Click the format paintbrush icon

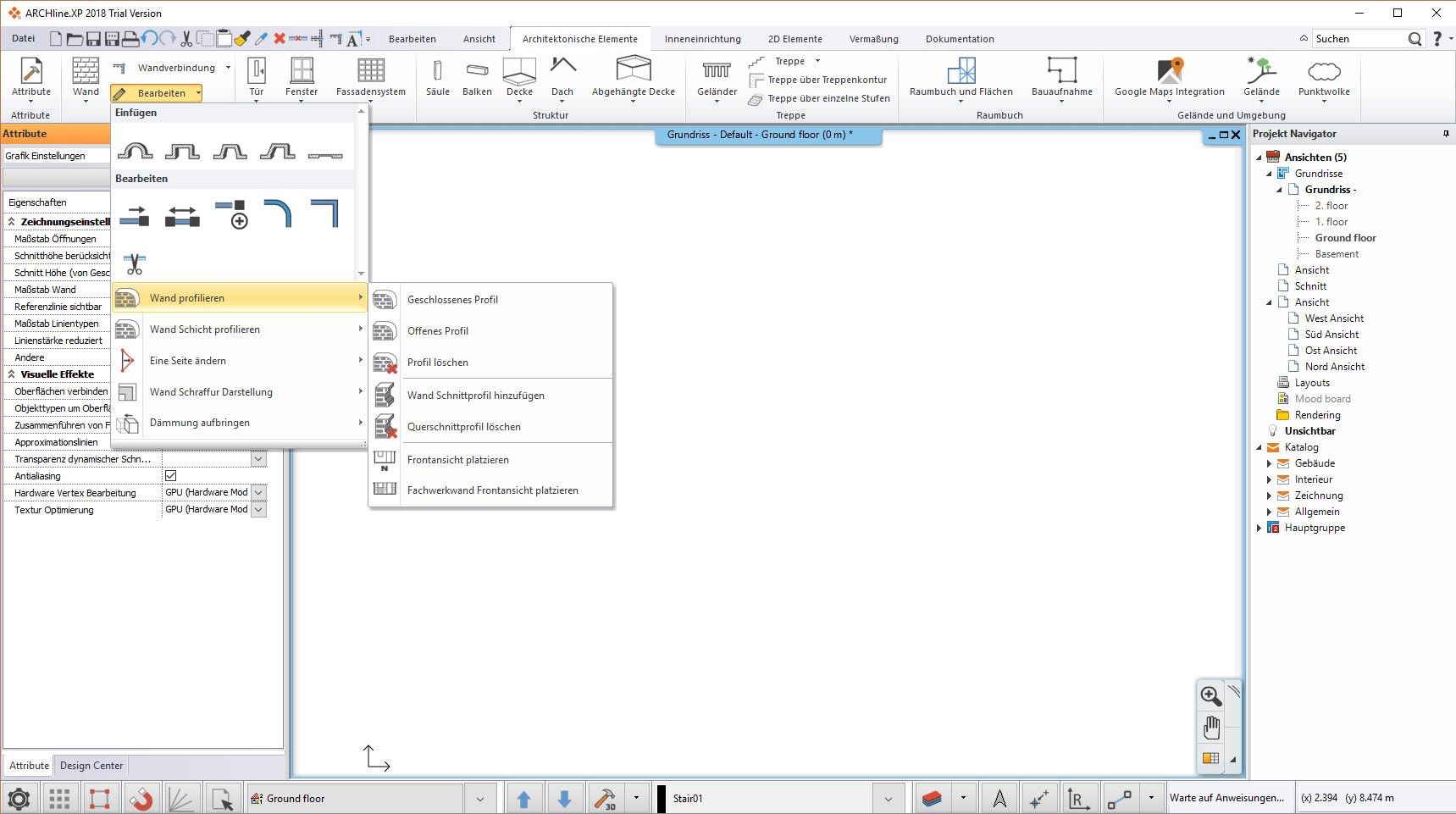tap(242, 38)
